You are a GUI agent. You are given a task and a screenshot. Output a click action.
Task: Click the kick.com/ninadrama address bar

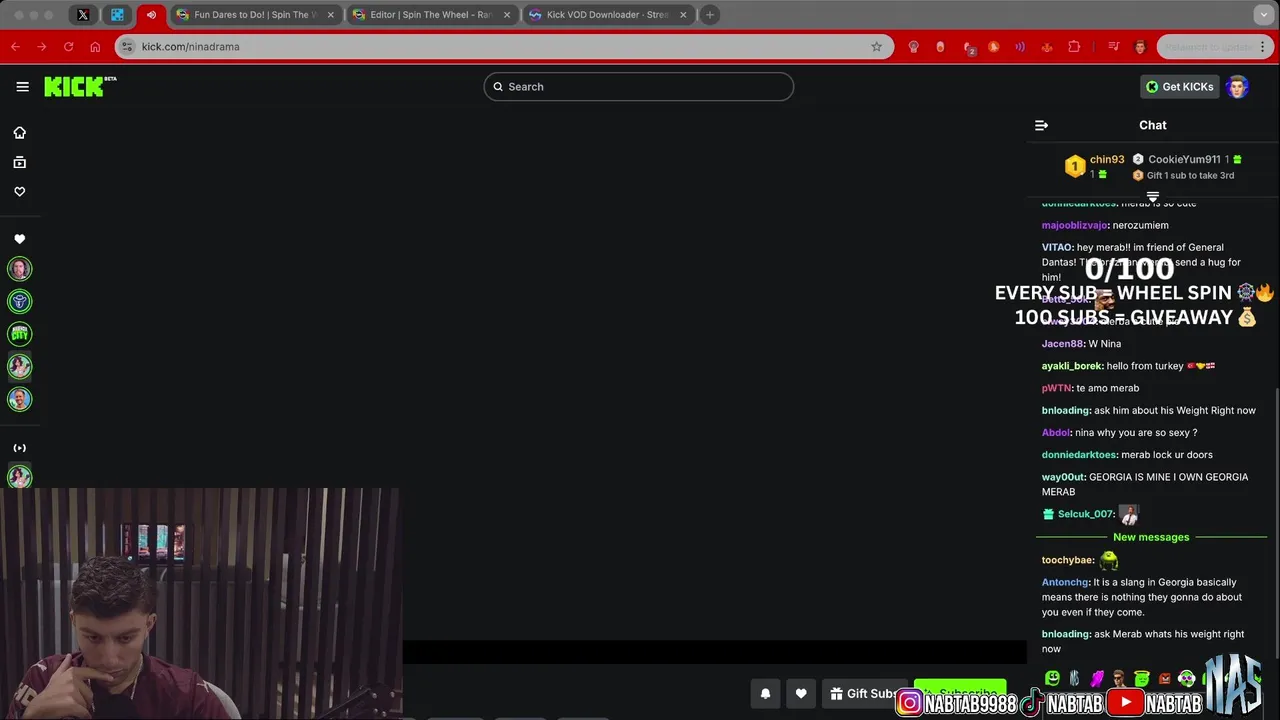(503, 47)
